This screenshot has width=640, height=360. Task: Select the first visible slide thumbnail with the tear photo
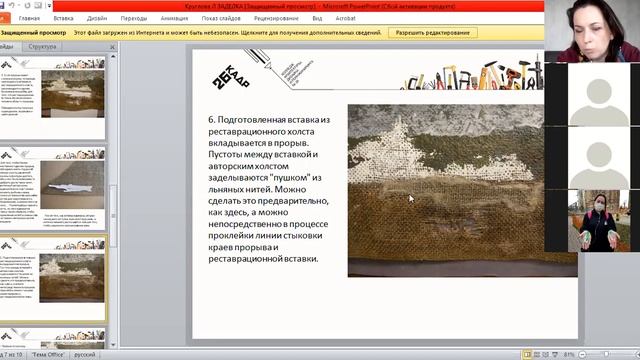[52, 98]
